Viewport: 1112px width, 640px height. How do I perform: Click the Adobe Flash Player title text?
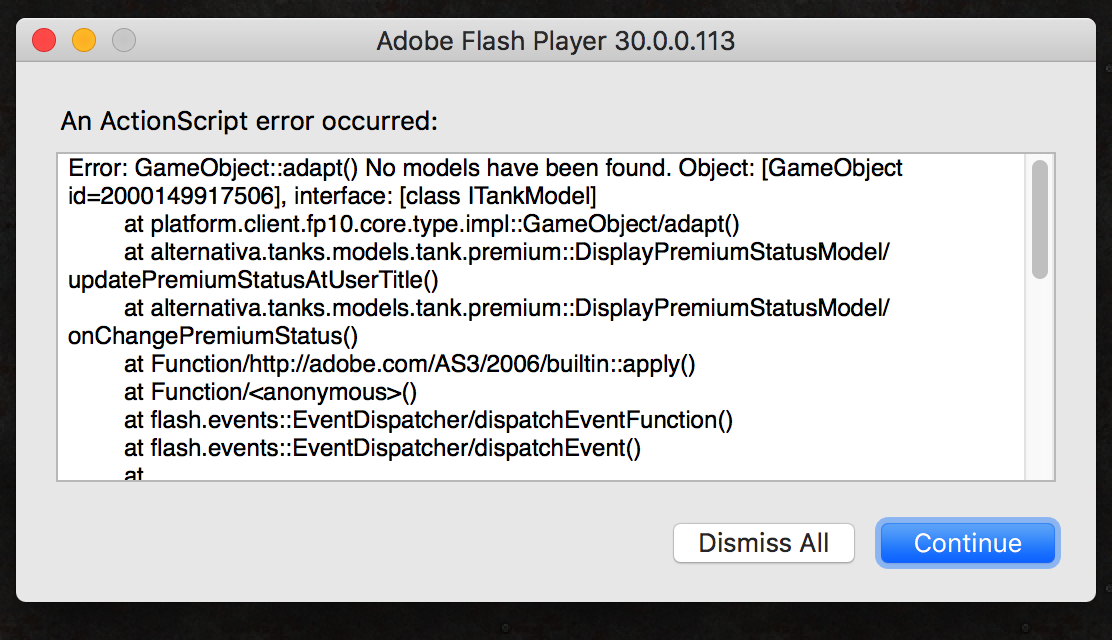coord(556,41)
